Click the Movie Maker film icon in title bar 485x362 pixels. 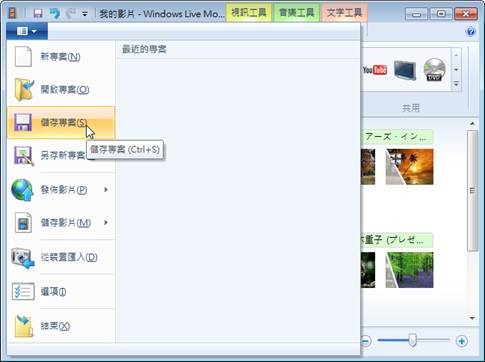(13, 13)
